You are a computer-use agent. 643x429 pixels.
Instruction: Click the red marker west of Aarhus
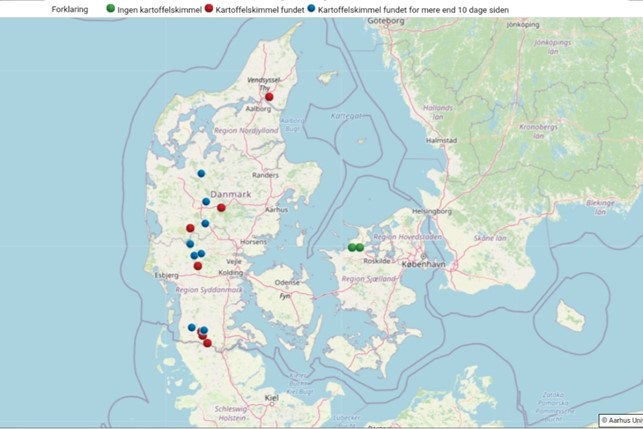coord(221,208)
